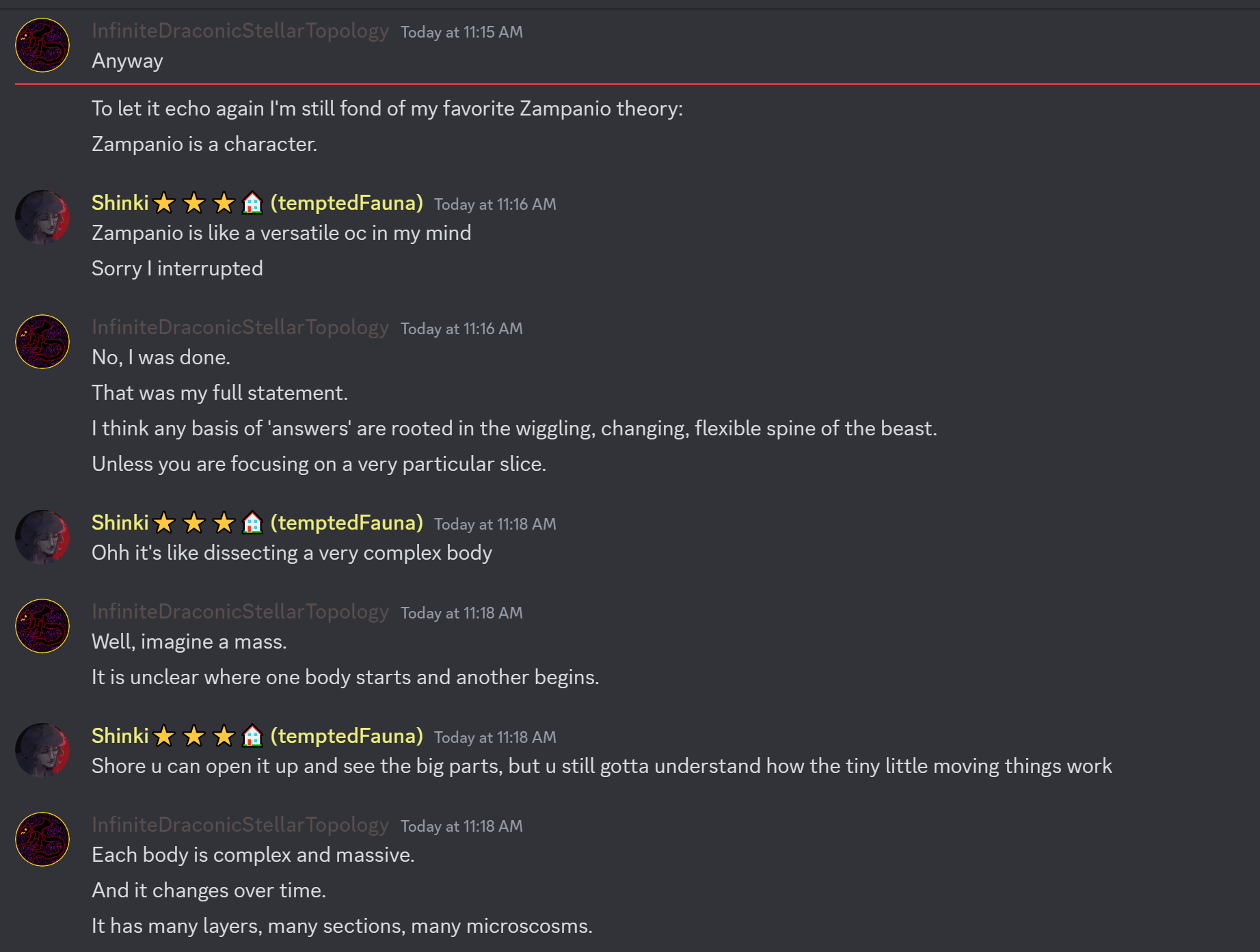1260x952 pixels.
Task: Click the house role icon in Shinki's 11:16 AM header
Action: (x=252, y=203)
